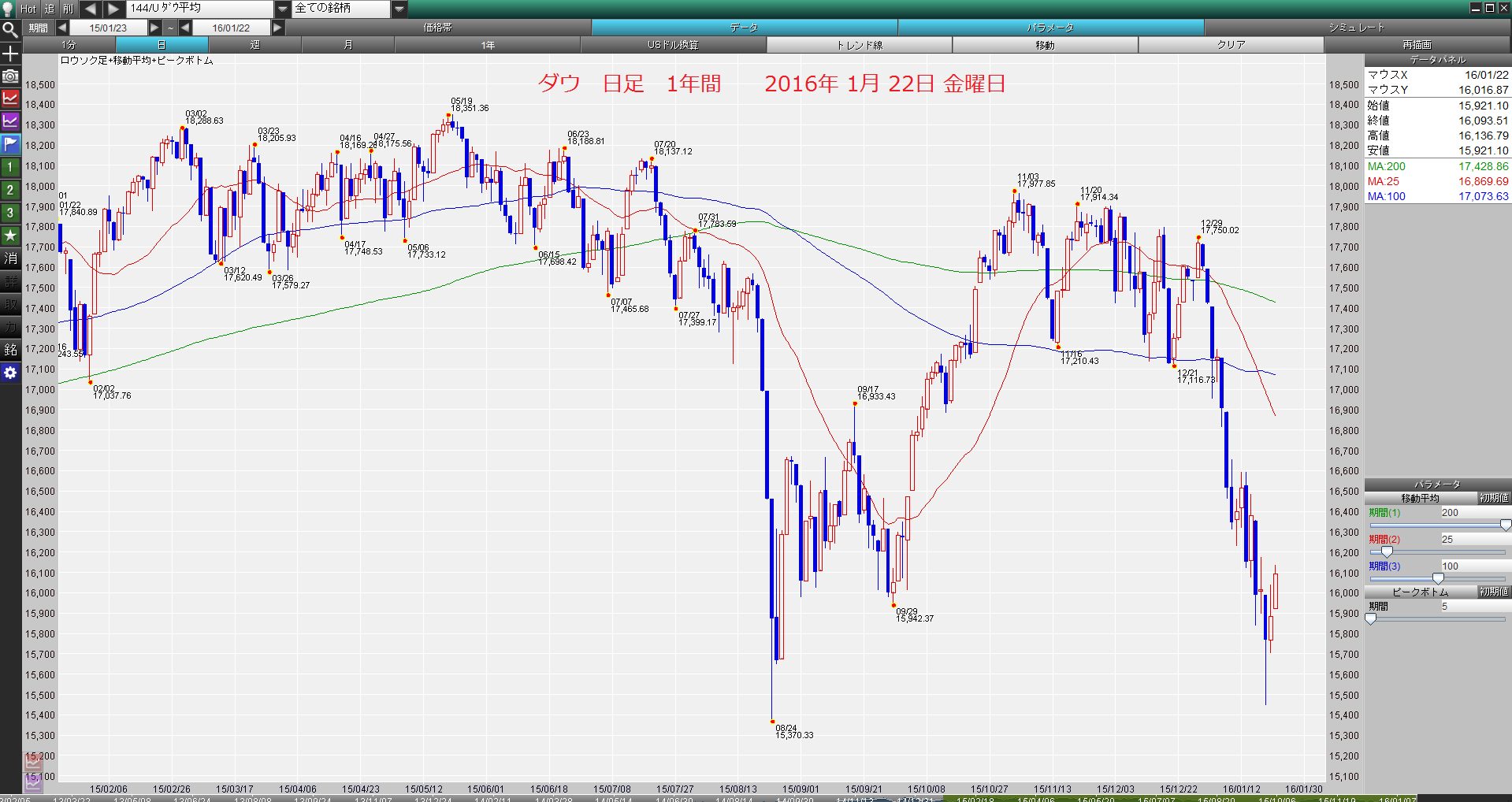Click the 力 sidebar button
The height and width of the screenshot is (802, 1512).
[10, 327]
